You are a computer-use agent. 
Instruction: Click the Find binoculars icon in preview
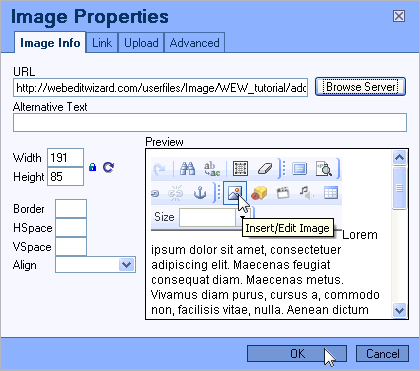[187, 168]
